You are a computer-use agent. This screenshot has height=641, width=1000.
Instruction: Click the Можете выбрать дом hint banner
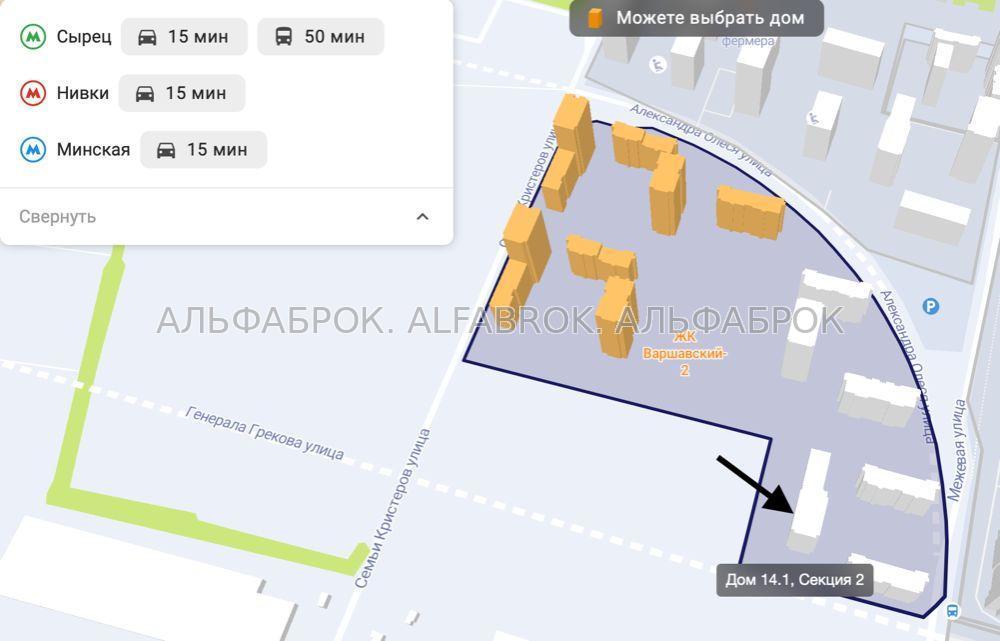click(696, 18)
